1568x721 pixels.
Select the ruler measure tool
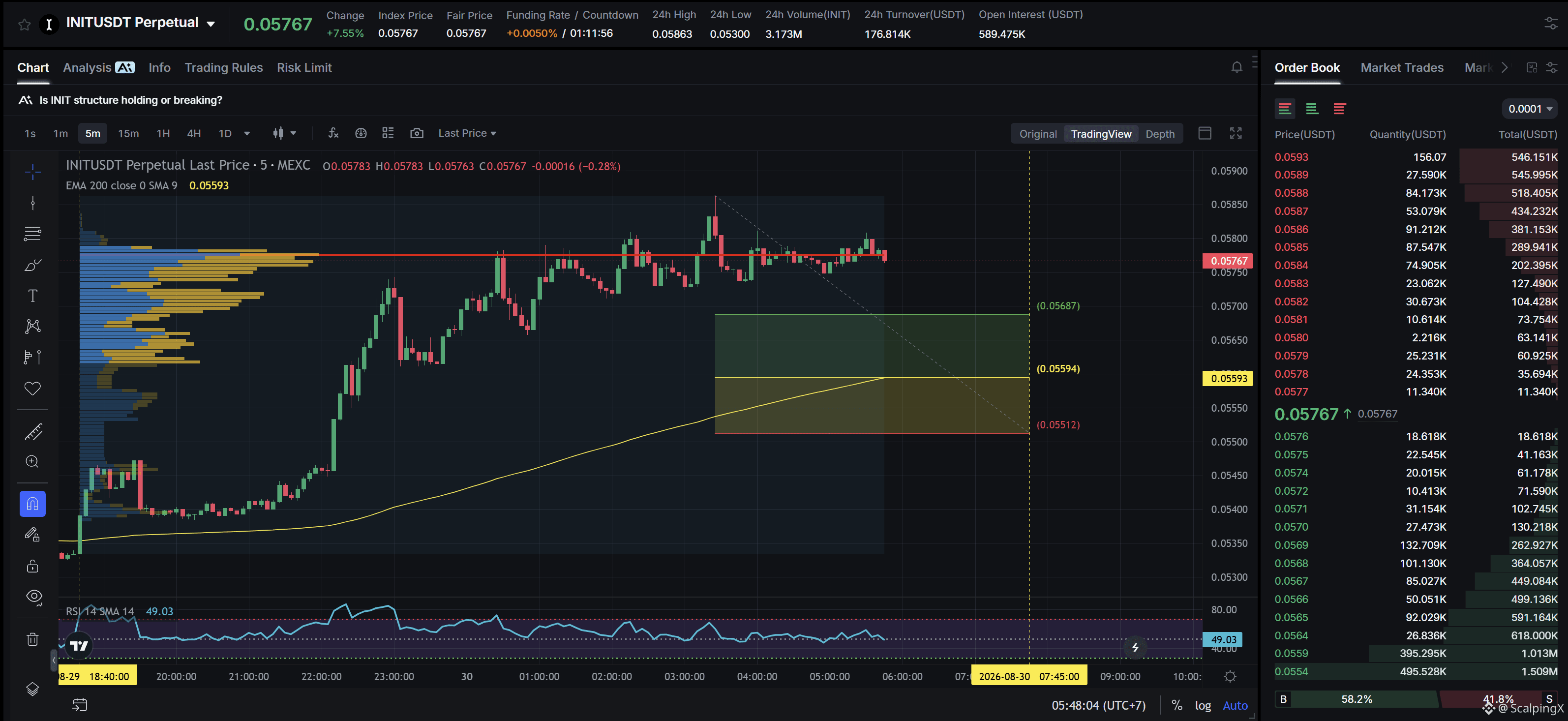point(33,431)
